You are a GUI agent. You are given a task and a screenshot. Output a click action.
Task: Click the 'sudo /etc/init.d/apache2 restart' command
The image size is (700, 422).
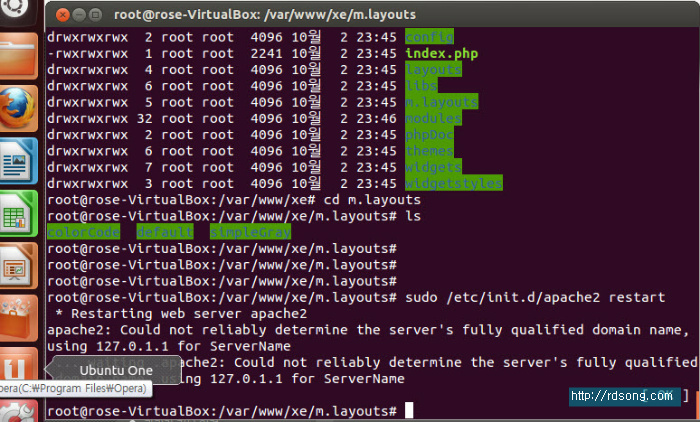pyautogui.click(x=535, y=297)
